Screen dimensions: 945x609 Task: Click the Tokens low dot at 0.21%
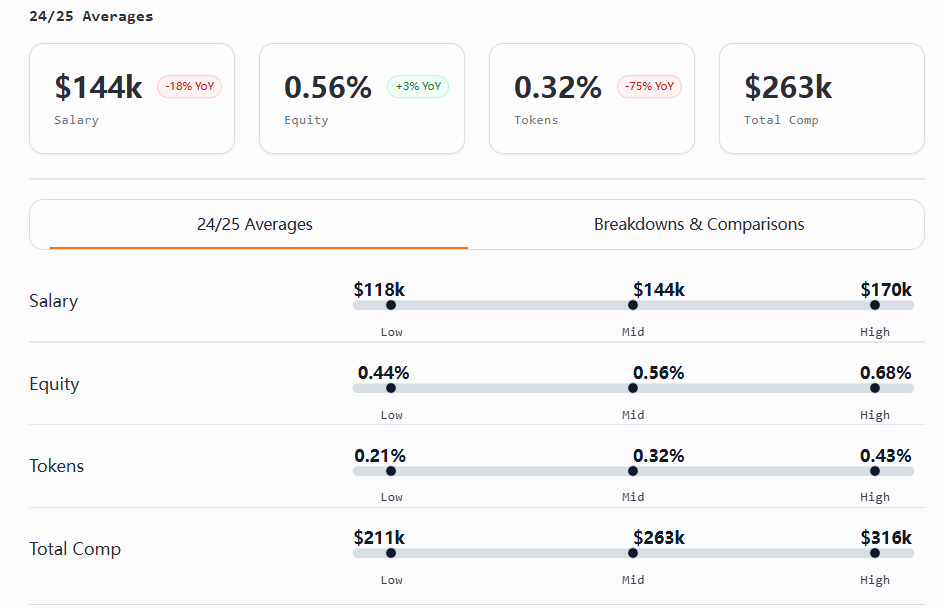[x=391, y=471]
